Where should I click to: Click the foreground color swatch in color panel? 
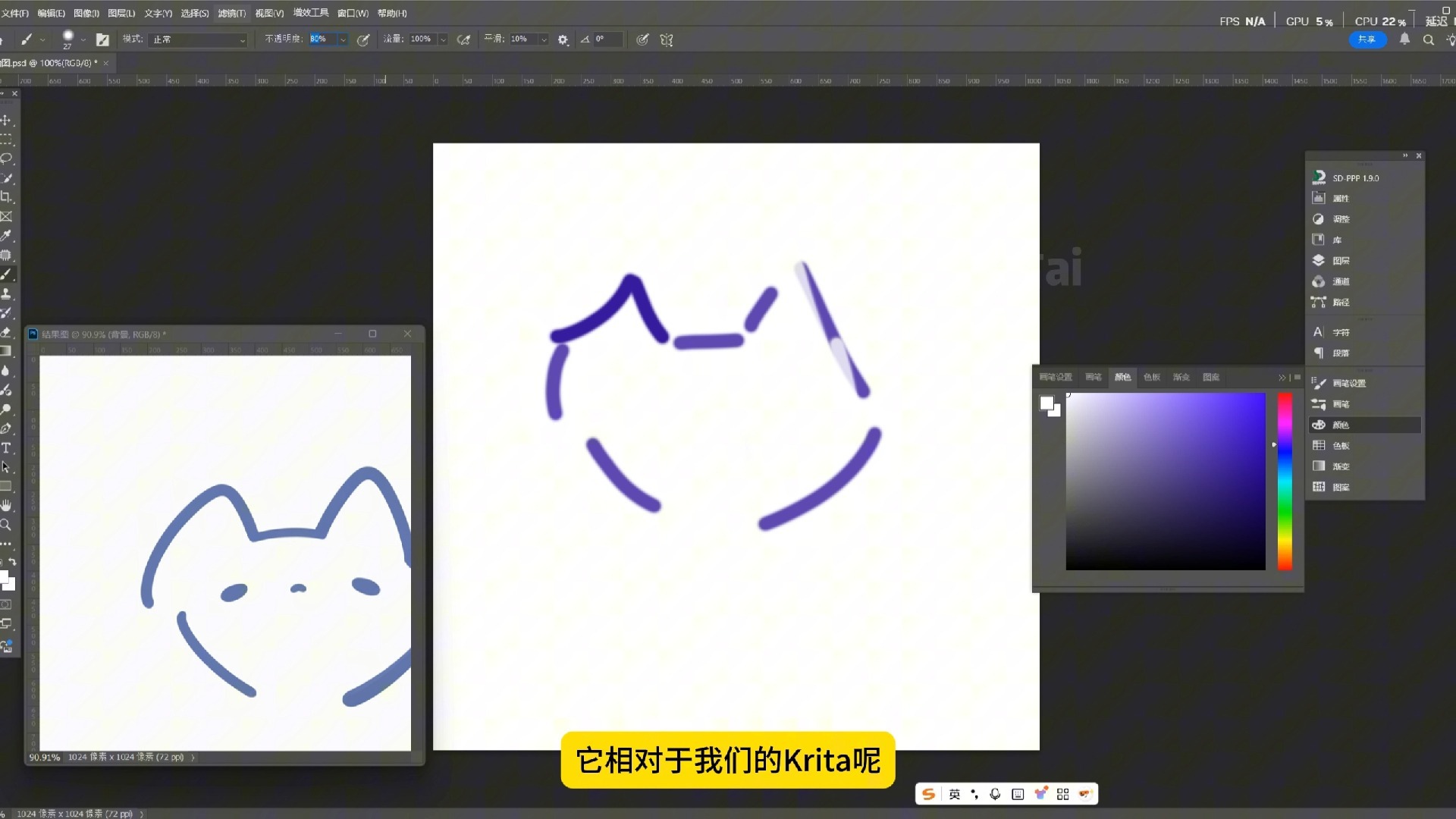(x=1046, y=403)
